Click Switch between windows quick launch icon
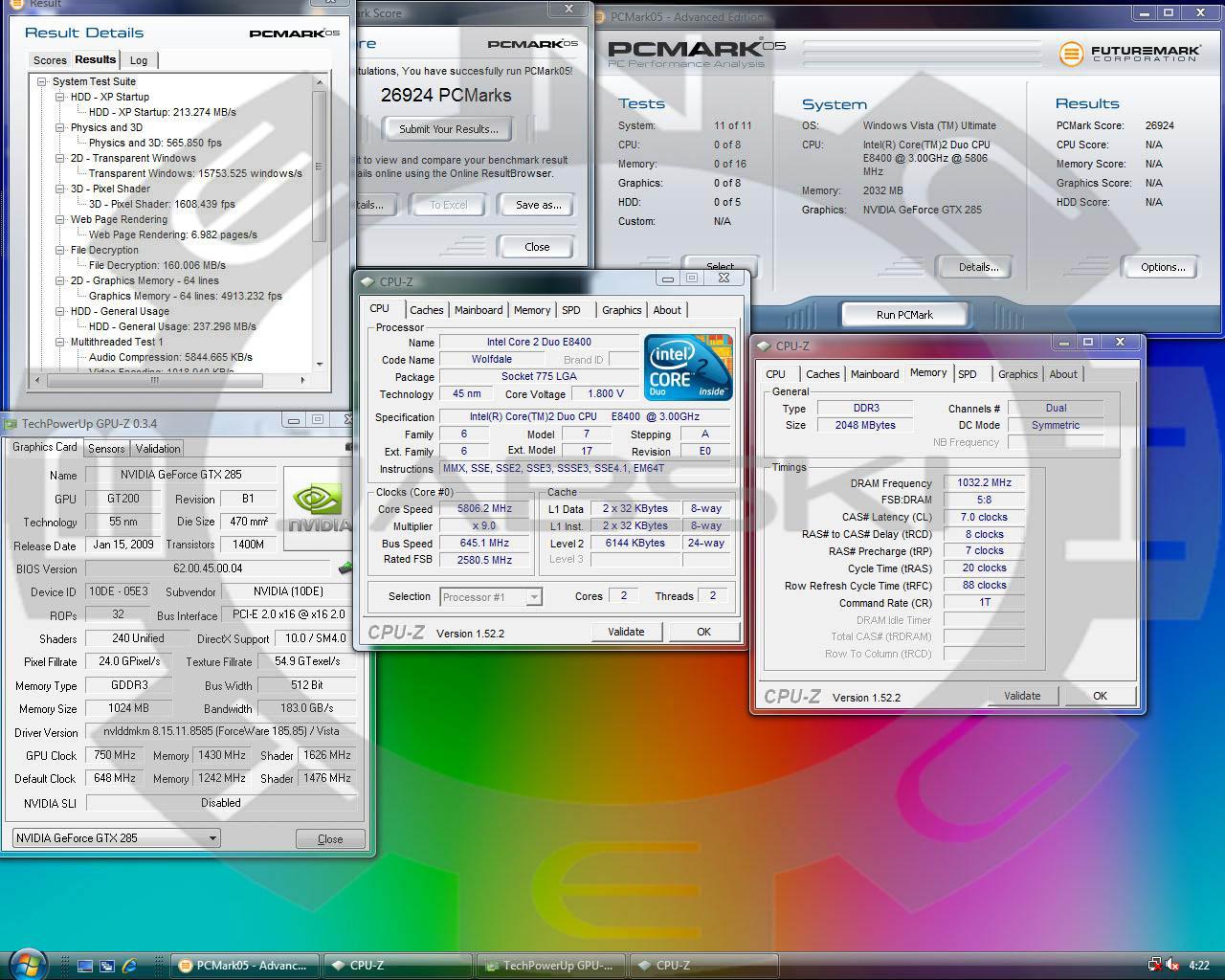Image resolution: width=1225 pixels, height=980 pixels. [107, 966]
